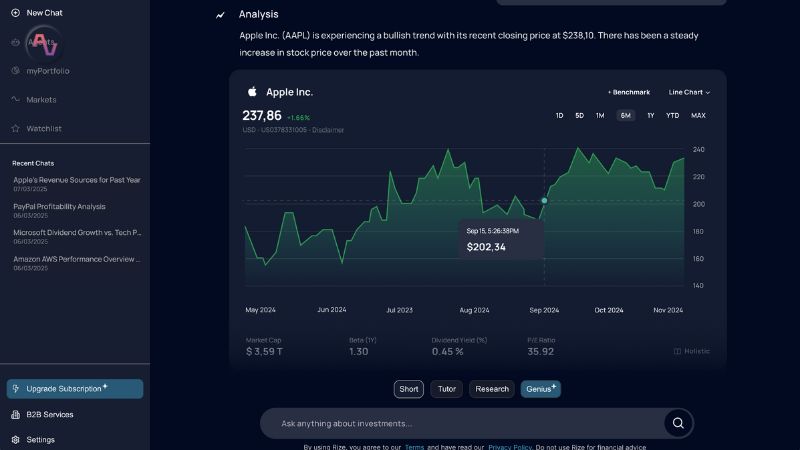This screenshot has width=800, height=450.
Task: Click the Apple logo icon
Action: pos(252,92)
